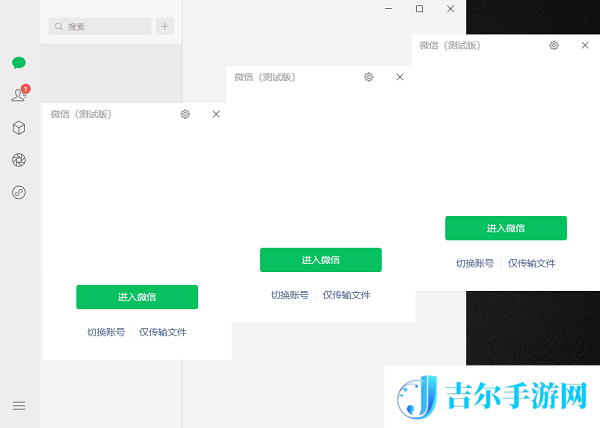This screenshot has width=600, height=428.
Task: Click 切换账号 in rightmost login window
Action: click(x=475, y=263)
